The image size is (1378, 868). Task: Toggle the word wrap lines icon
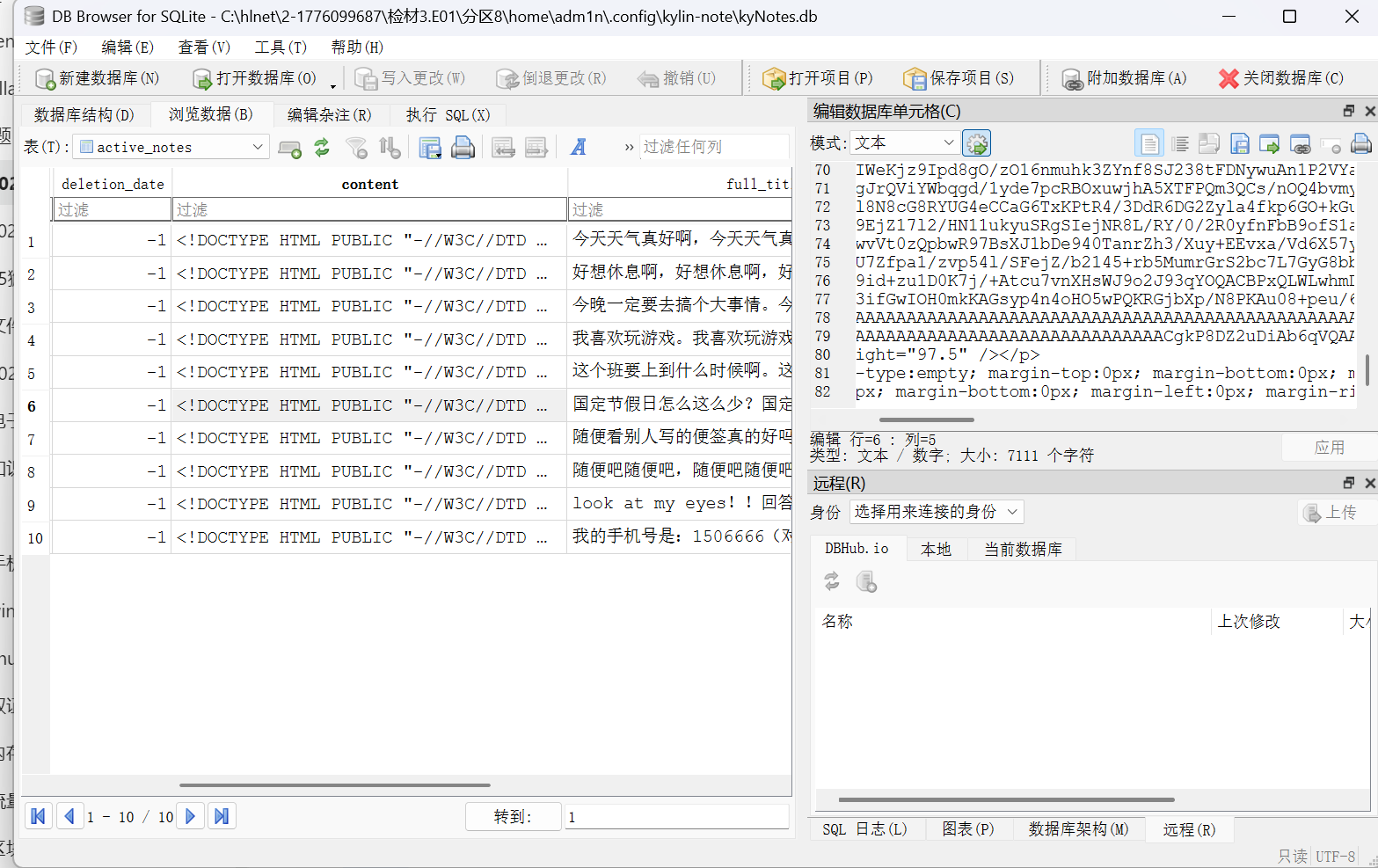[1180, 143]
